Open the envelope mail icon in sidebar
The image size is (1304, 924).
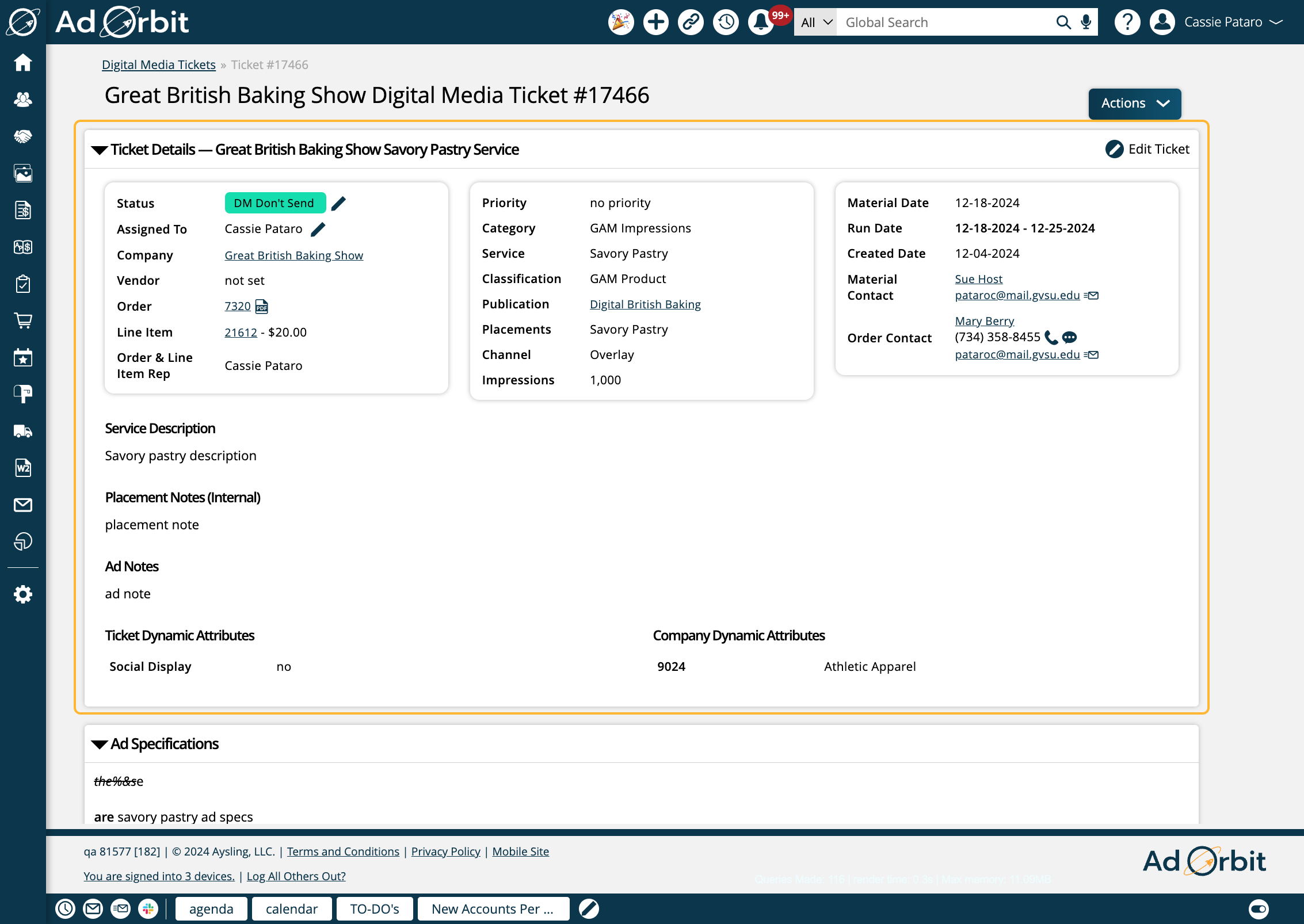[x=23, y=505]
